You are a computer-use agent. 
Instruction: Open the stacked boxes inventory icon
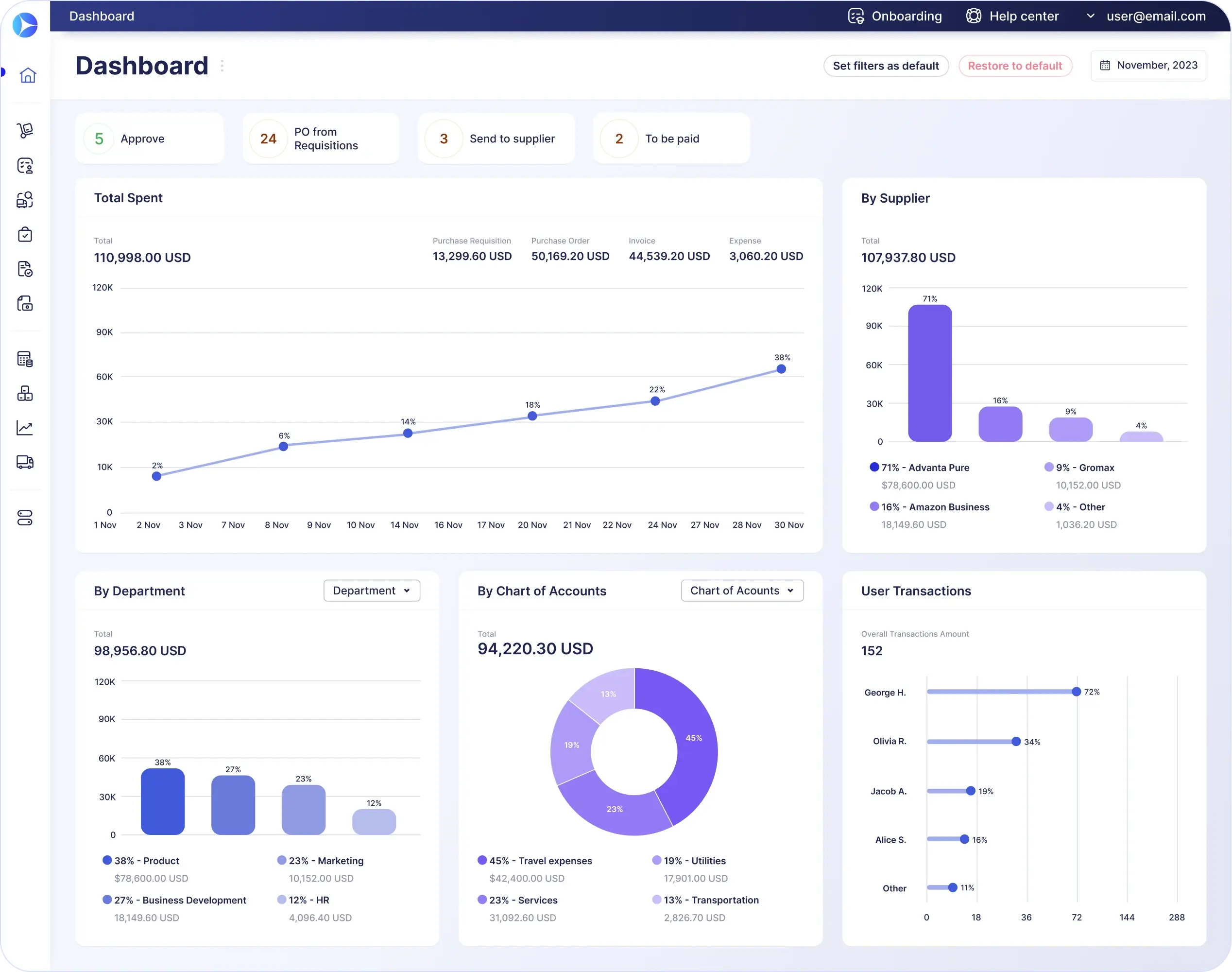pos(25,393)
